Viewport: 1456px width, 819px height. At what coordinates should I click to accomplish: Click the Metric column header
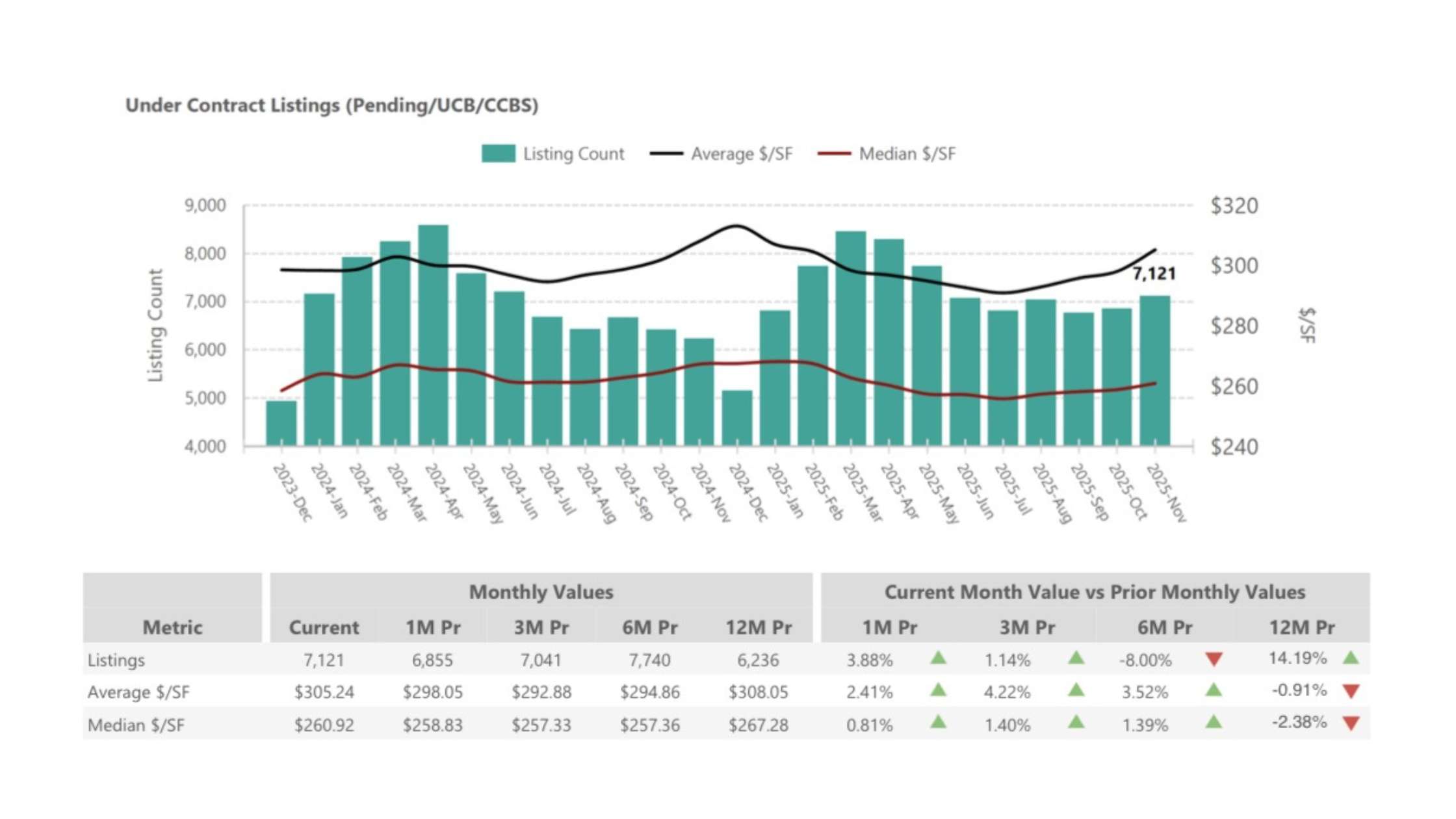(x=172, y=627)
